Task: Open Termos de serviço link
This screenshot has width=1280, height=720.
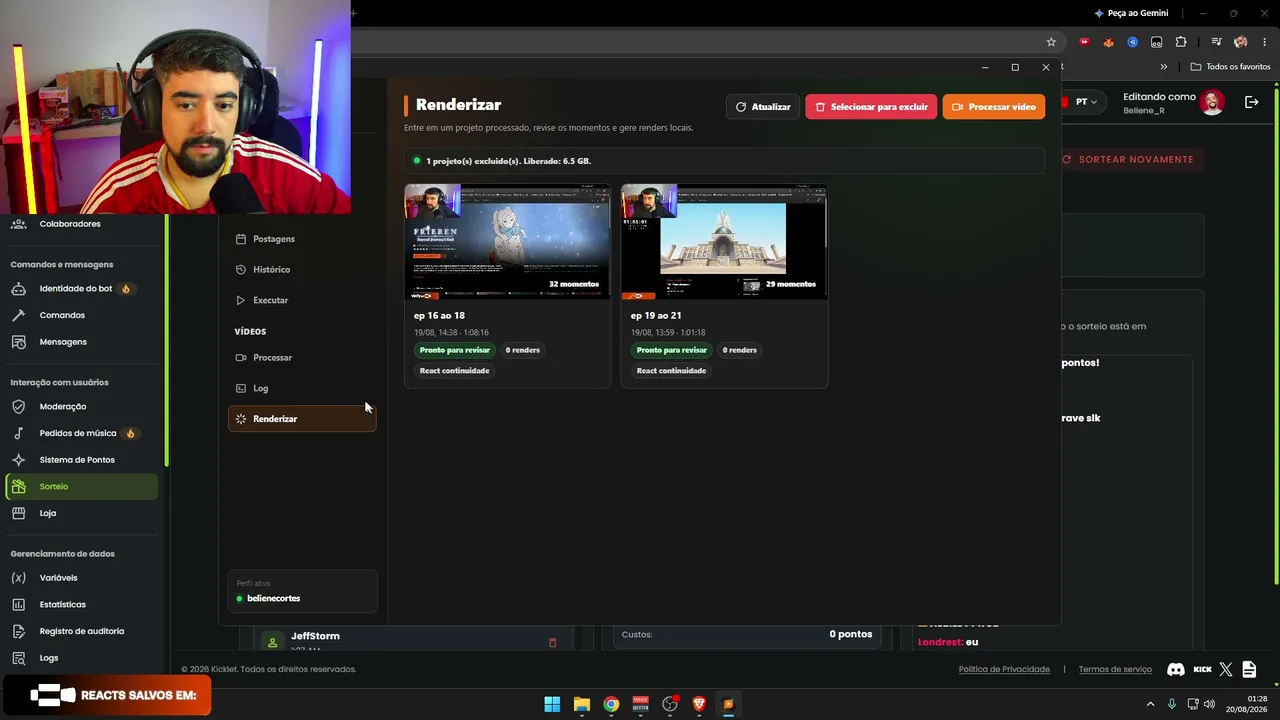Action: [x=1115, y=670]
